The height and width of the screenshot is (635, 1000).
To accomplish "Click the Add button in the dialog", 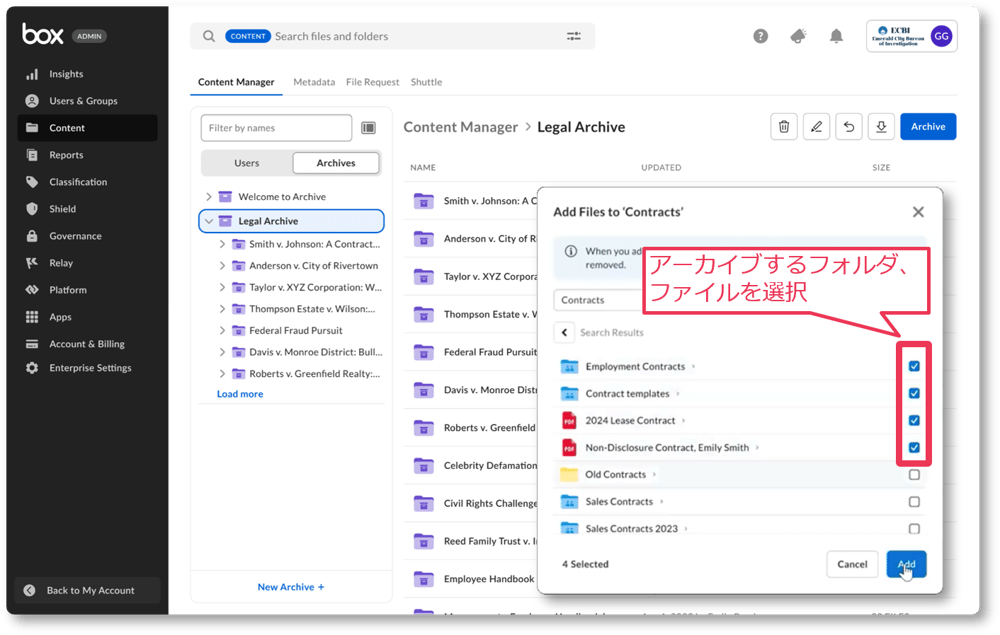I will tap(906, 564).
